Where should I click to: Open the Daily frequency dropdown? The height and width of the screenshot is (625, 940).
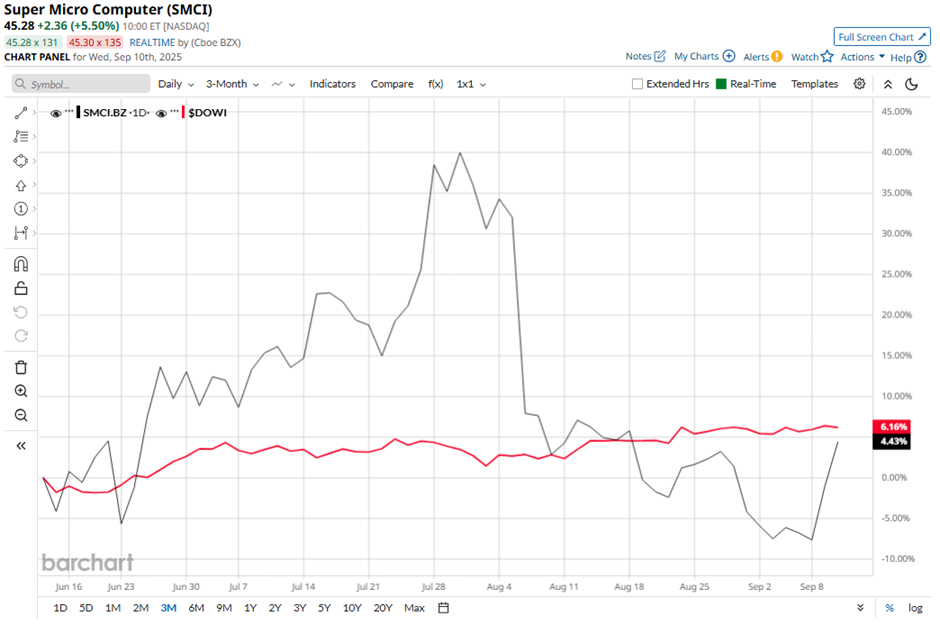pyautogui.click(x=176, y=84)
